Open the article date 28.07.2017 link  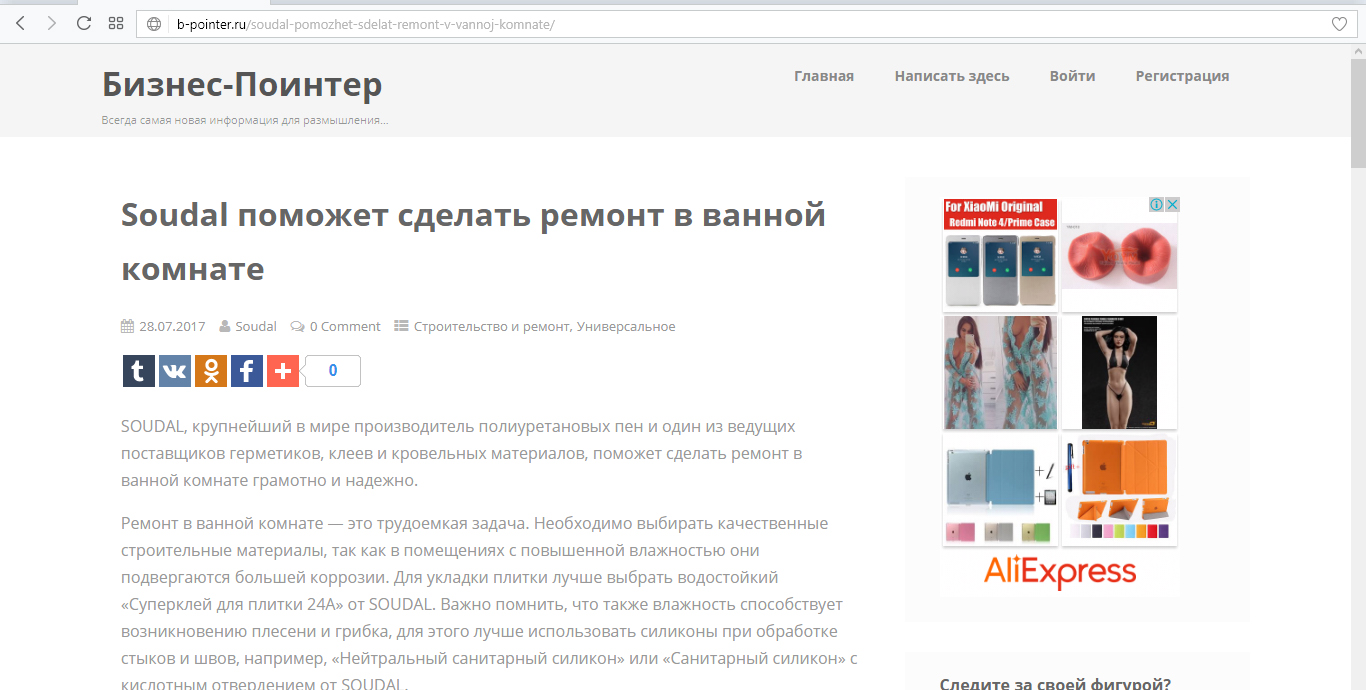pos(172,326)
